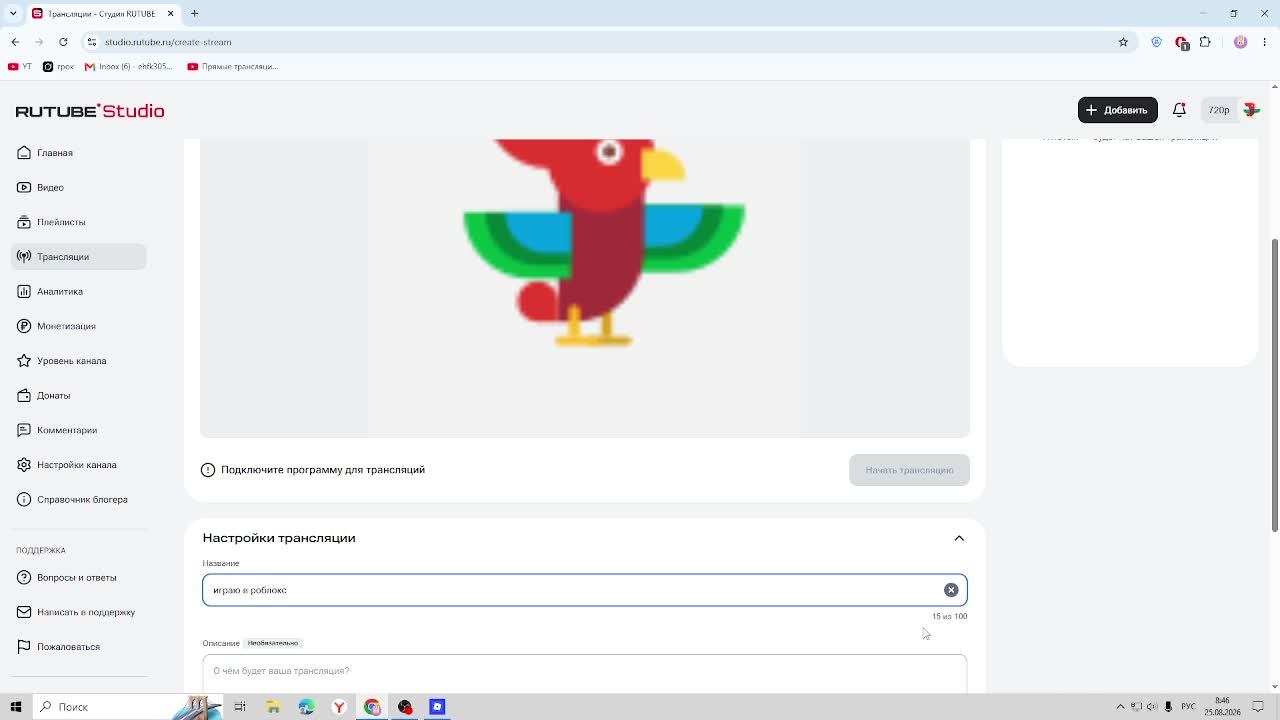Image resolution: width=1280 pixels, height=720 pixels.
Task: Click the Донаты wallet icon
Action: (24, 395)
